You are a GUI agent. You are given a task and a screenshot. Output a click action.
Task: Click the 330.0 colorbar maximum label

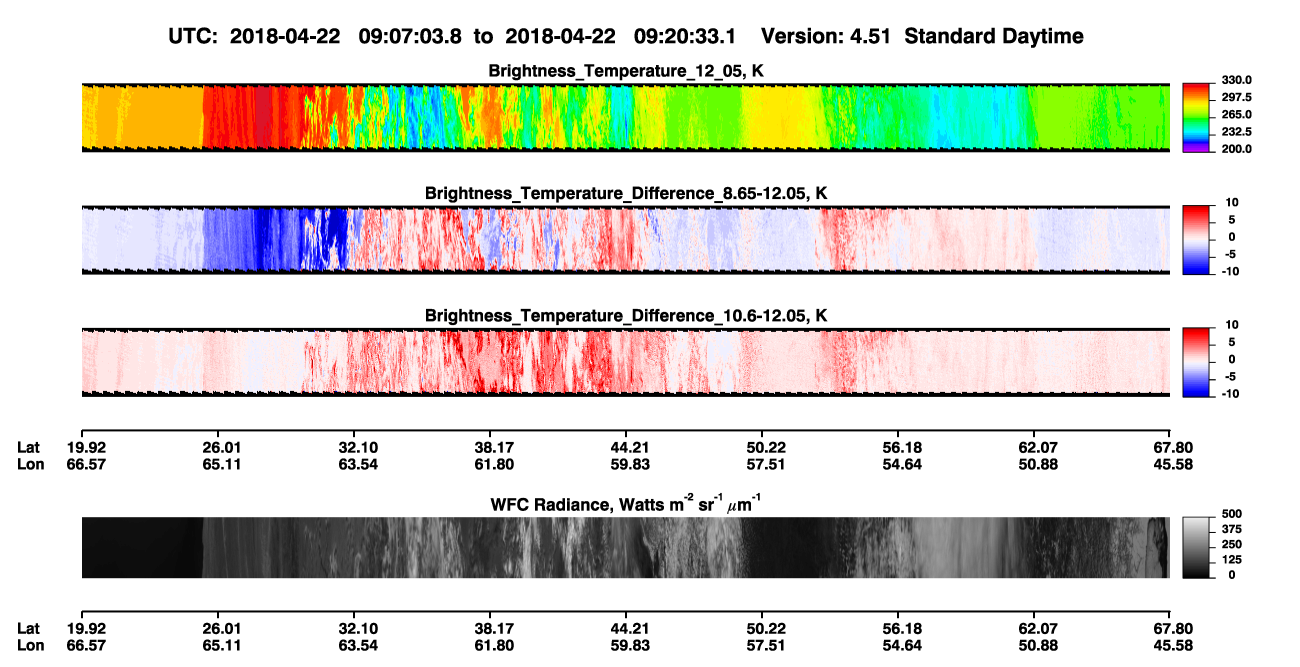(1236, 80)
